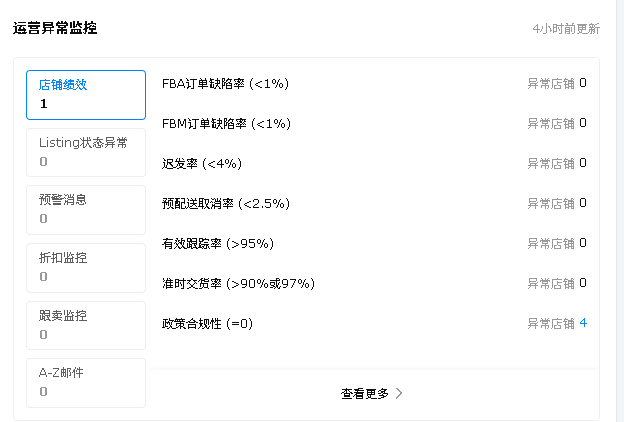This screenshot has height=422, width=624.
Task: Select the 折扣监控 tab
Action: (85, 267)
